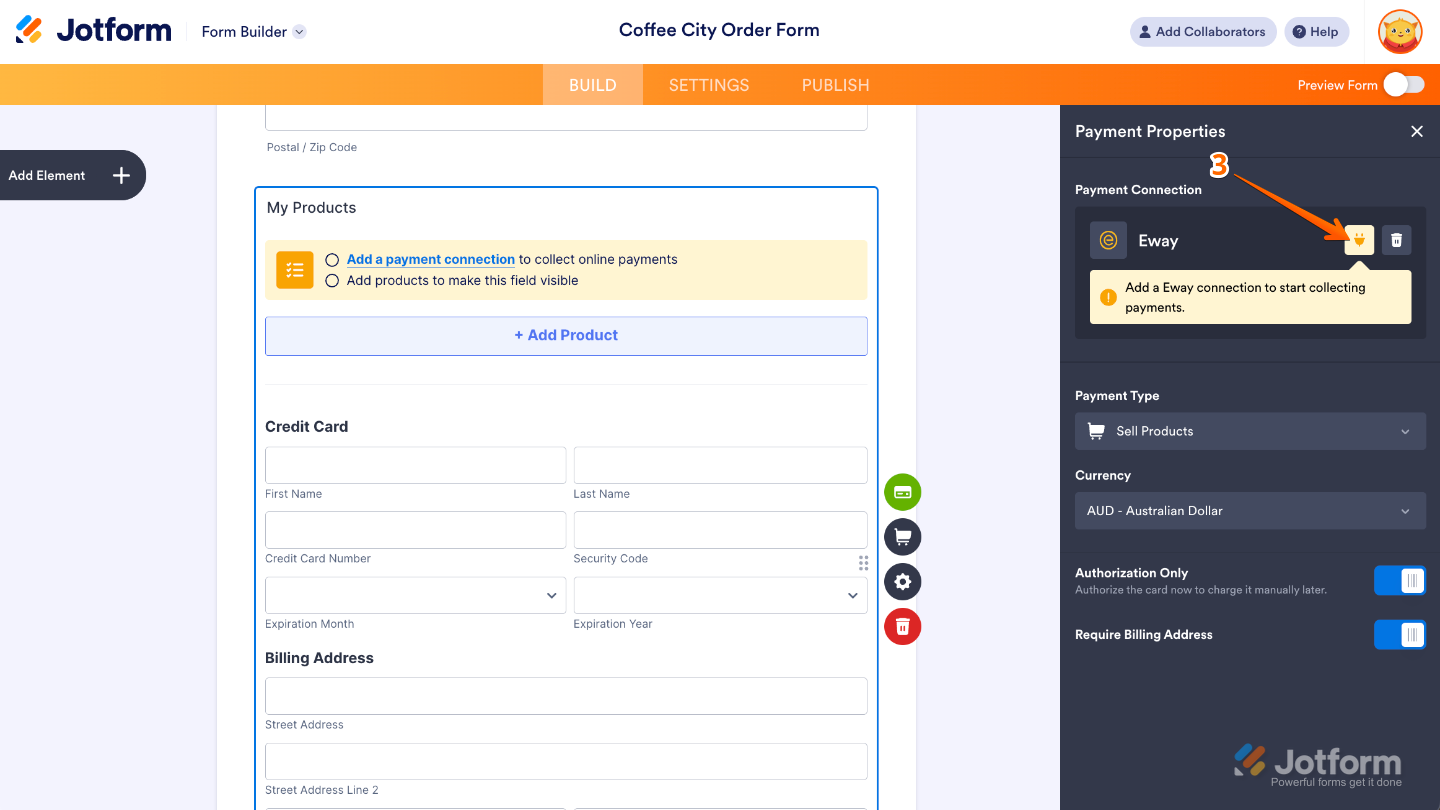Viewport: 1440px width, 810px height.
Task: Open the Currency dropdown
Action: click(1250, 511)
